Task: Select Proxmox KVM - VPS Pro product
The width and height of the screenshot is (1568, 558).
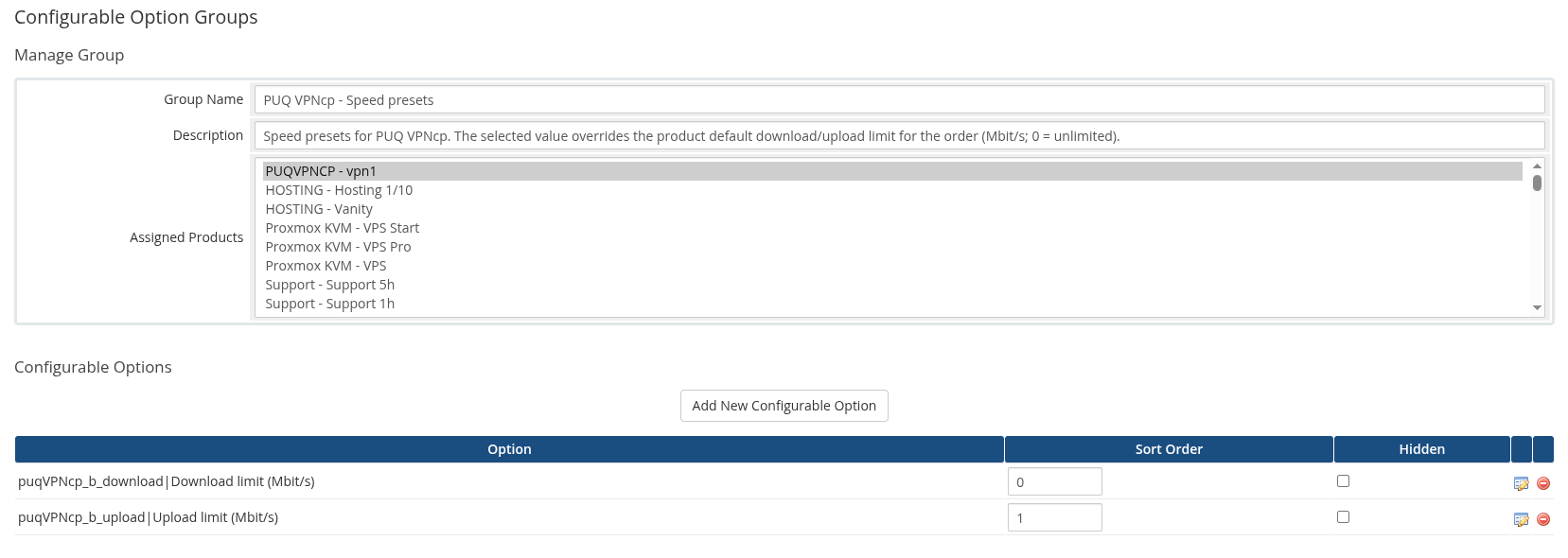Action: (x=892, y=247)
